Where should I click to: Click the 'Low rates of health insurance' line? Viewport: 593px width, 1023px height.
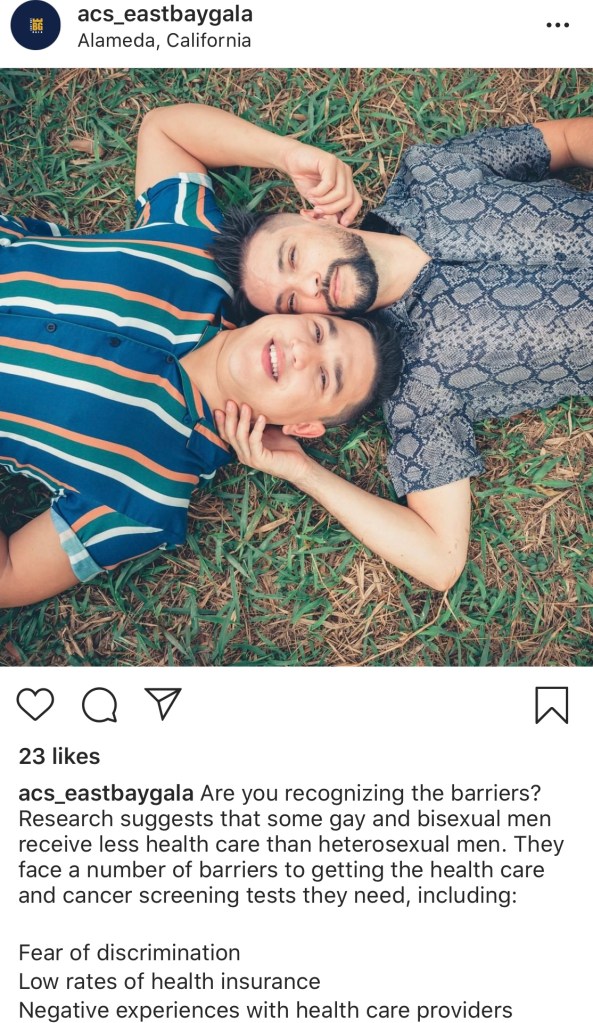point(170,981)
